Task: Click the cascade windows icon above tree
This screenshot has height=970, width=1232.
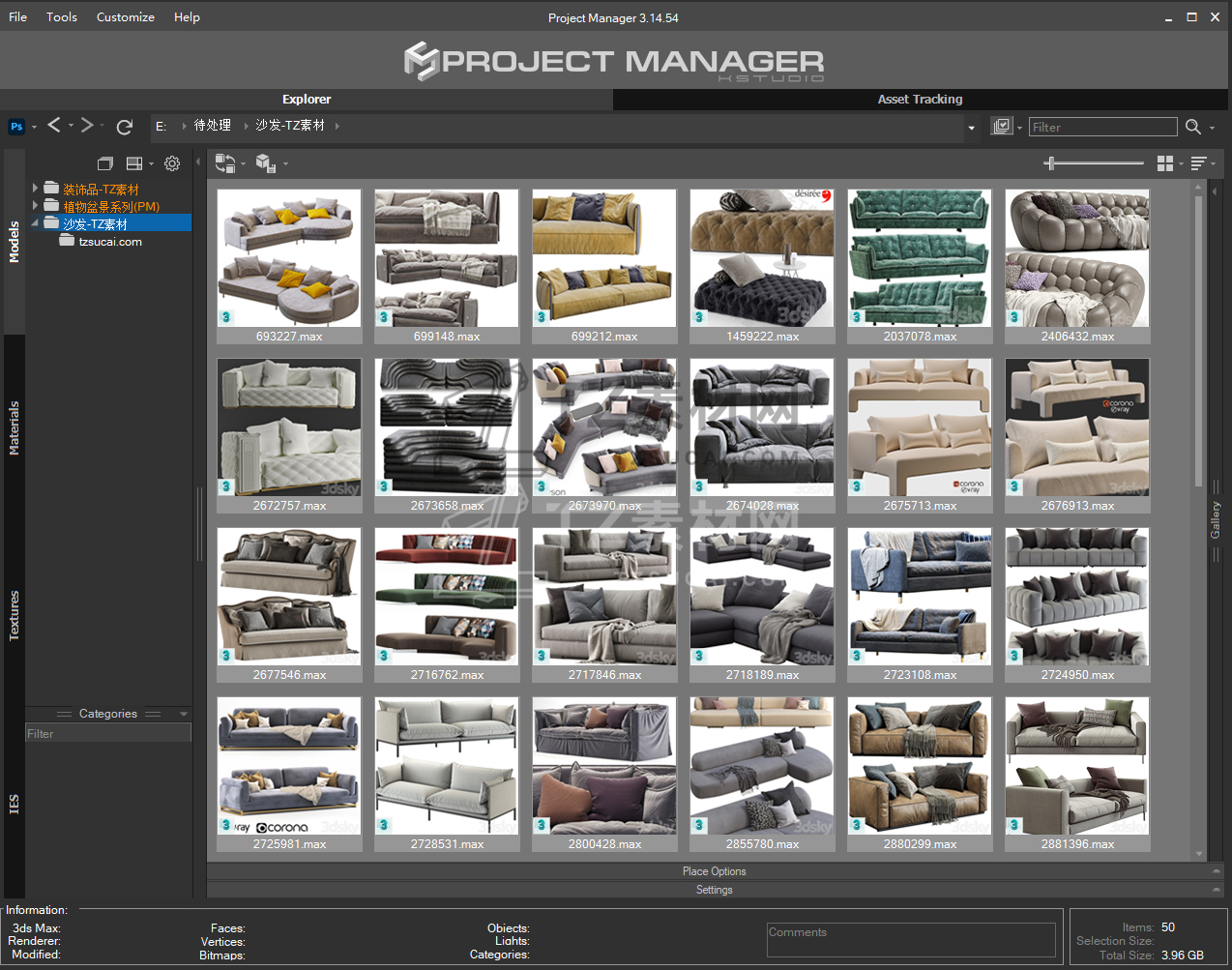Action: click(x=105, y=163)
